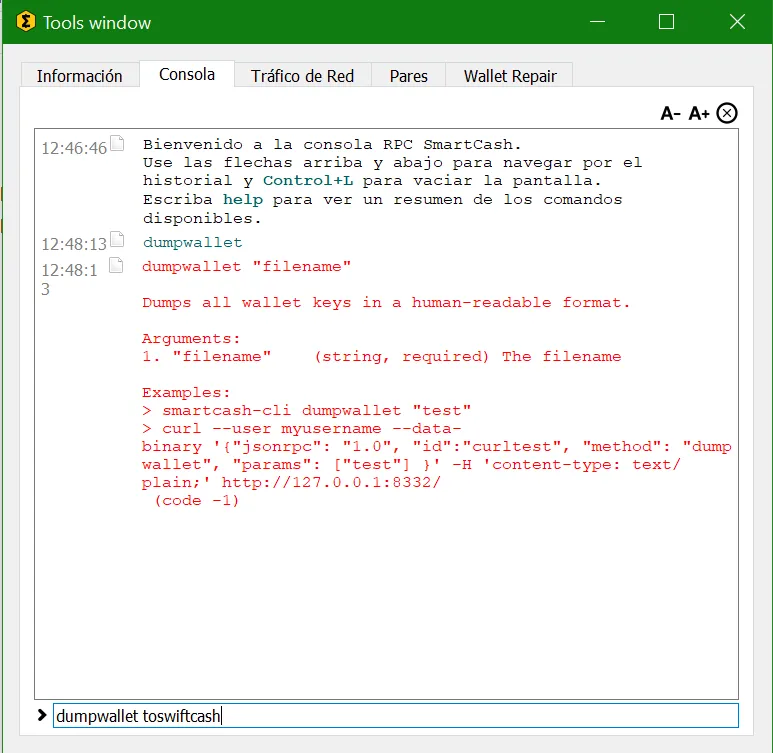Click the page icon beside 12:46:46
Screen dimensions: 773x753
point(117,143)
